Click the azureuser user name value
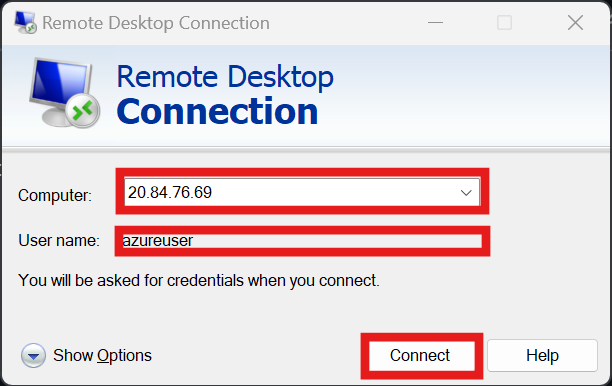Viewport: 612px width, 386px height. coord(158,240)
